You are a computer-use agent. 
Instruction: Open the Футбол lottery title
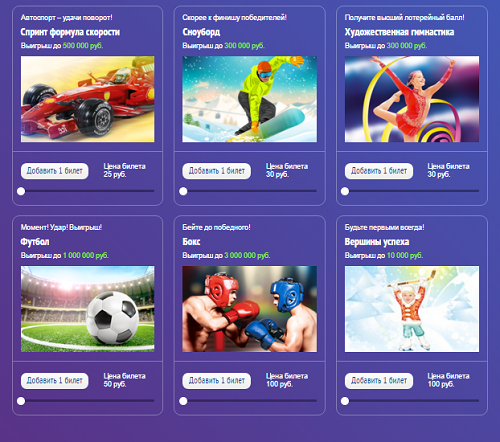point(35,242)
